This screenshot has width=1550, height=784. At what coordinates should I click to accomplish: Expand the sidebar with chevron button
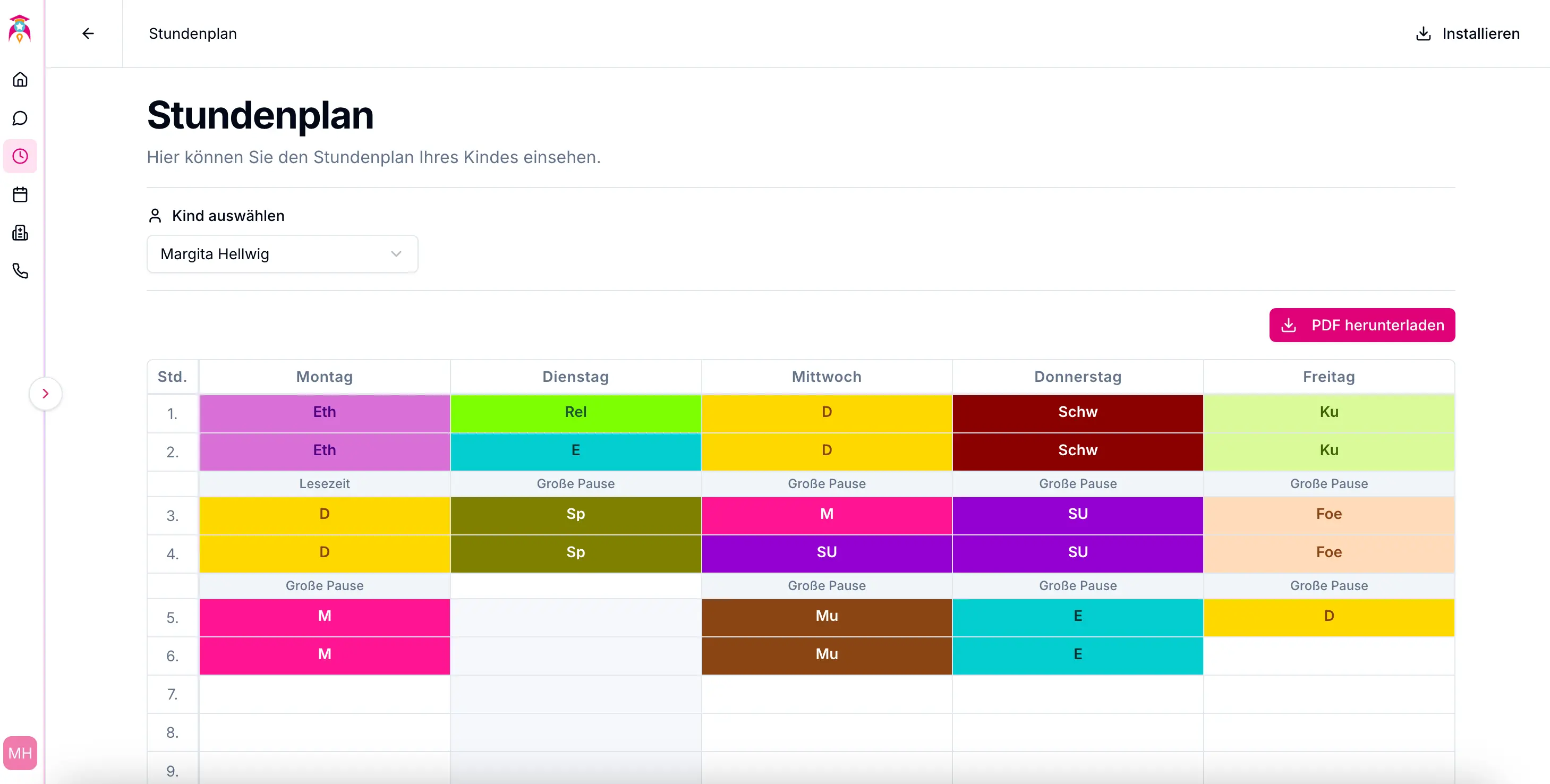[45, 394]
